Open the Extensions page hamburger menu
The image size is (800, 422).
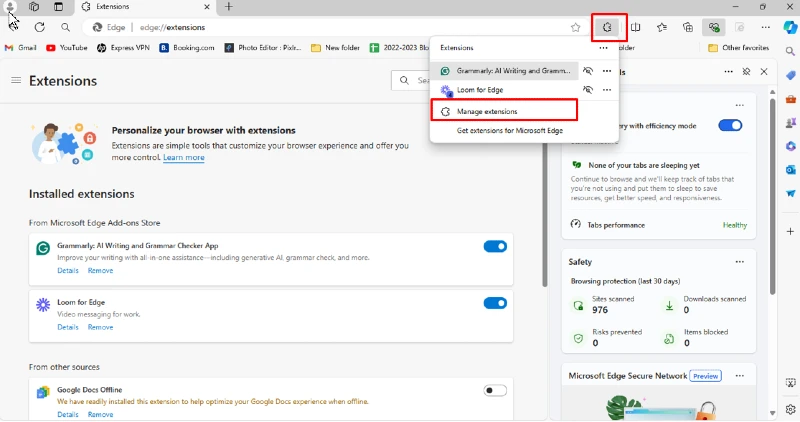tap(16, 80)
